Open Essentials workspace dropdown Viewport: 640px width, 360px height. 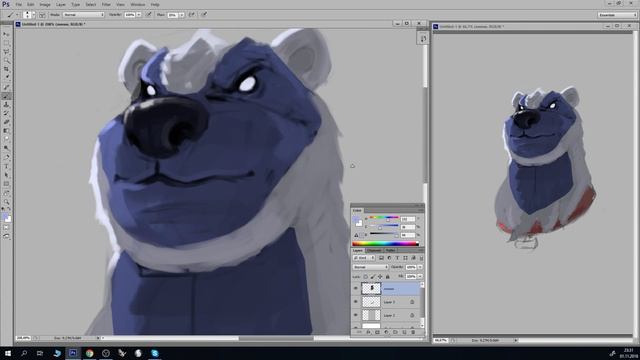coord(617,15)
